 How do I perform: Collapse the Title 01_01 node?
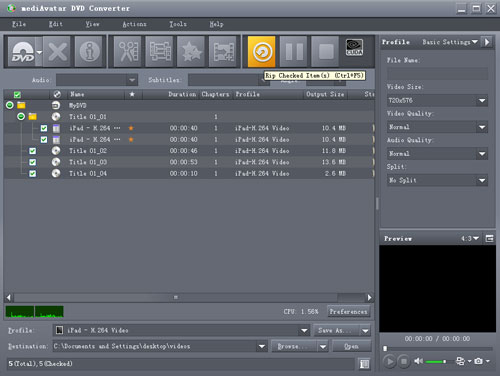click(x=21, y=117)
